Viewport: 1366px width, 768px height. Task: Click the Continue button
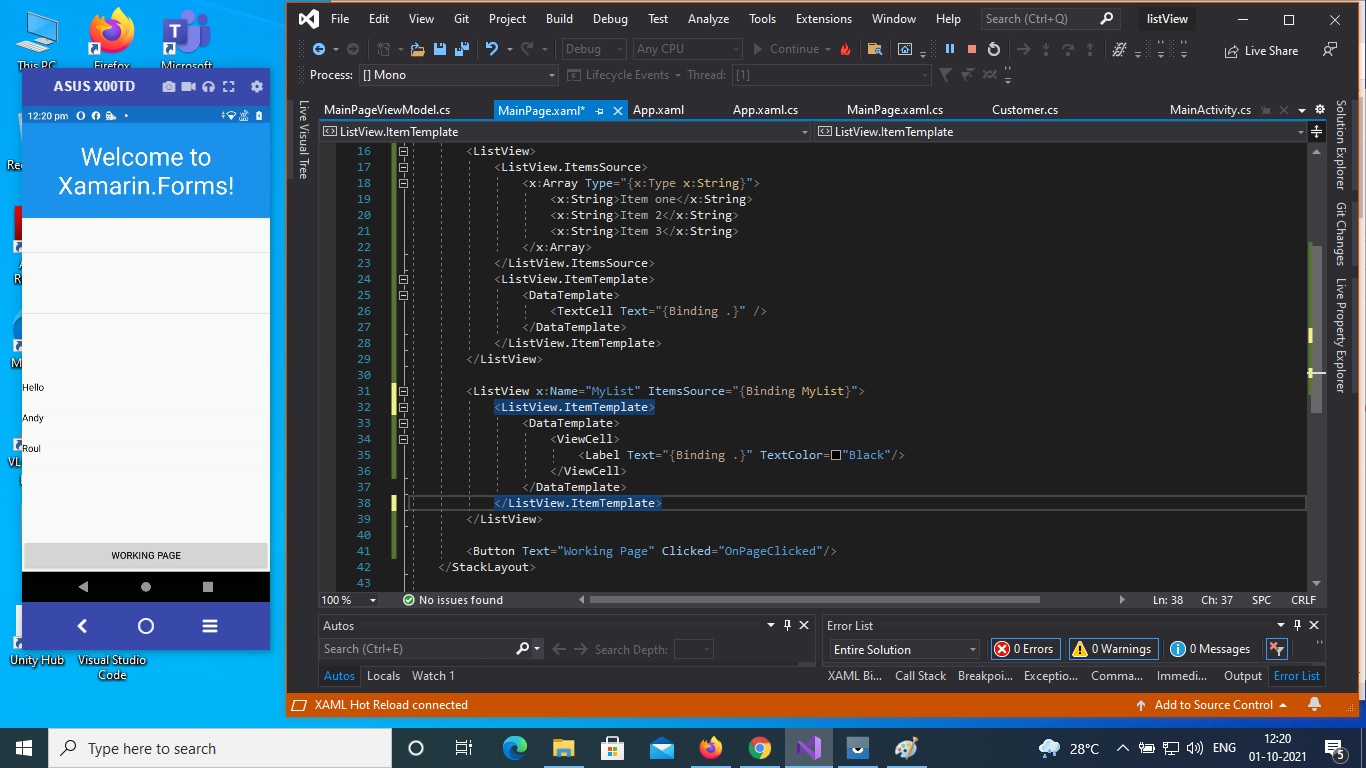[786, 49]
